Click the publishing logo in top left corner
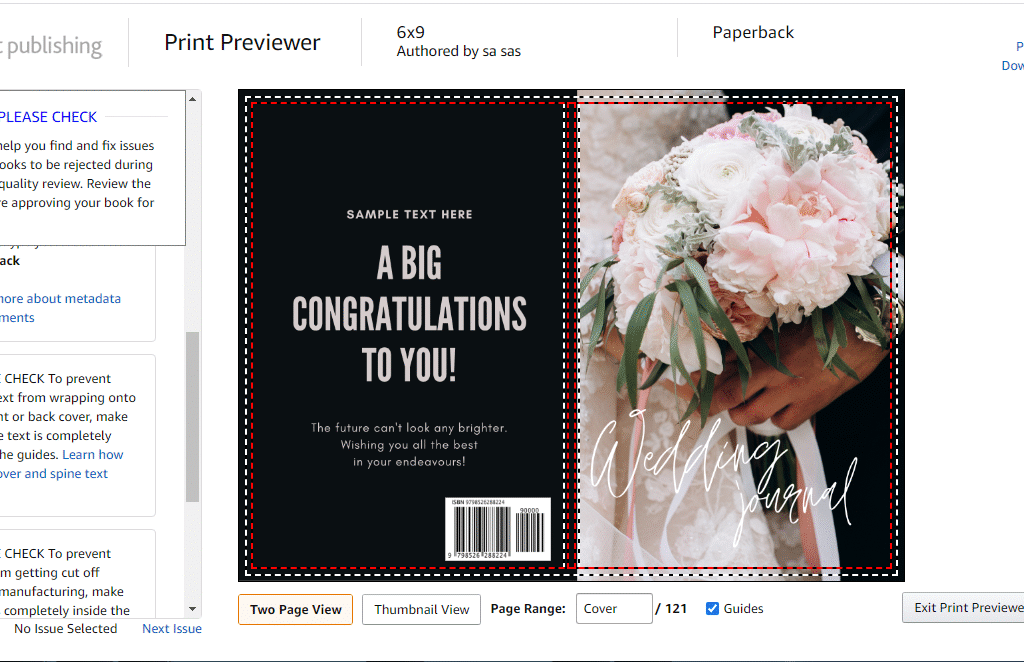The width and height of the screenshot is (1024, 662). click(50, 44)
